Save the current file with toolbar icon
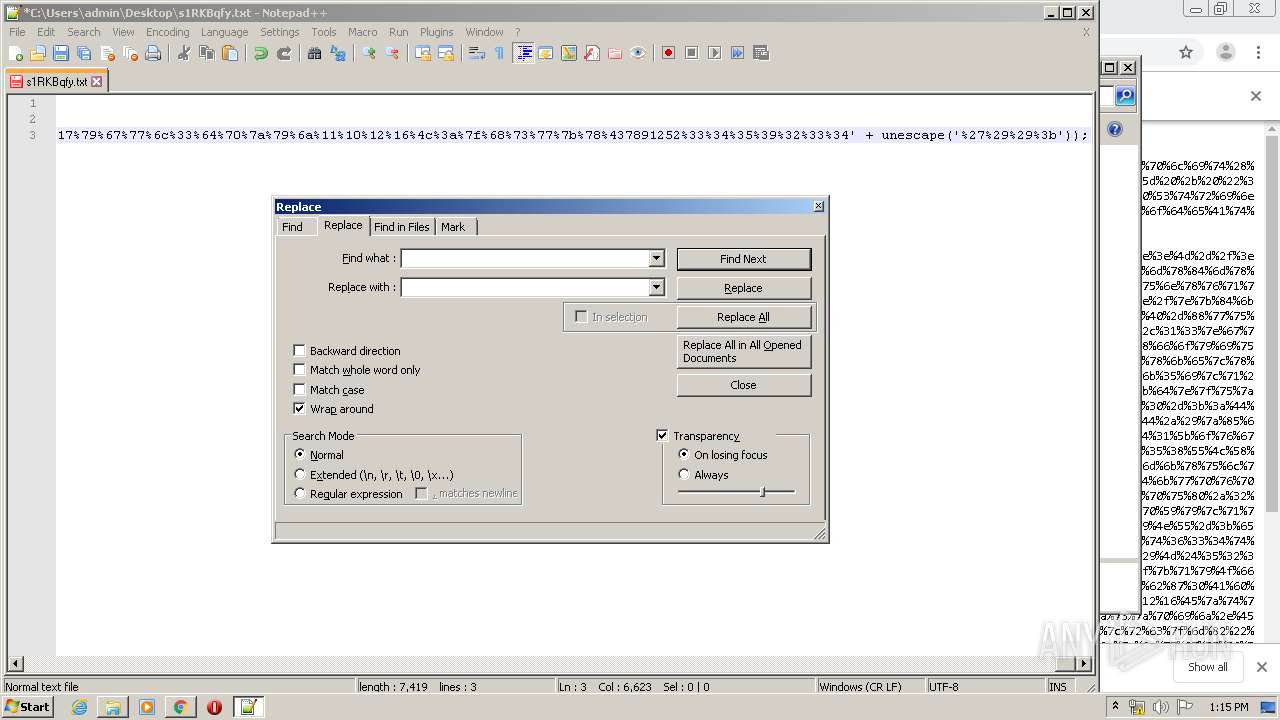The width and height of the screenshot is (1280, 720). [61, 53]
